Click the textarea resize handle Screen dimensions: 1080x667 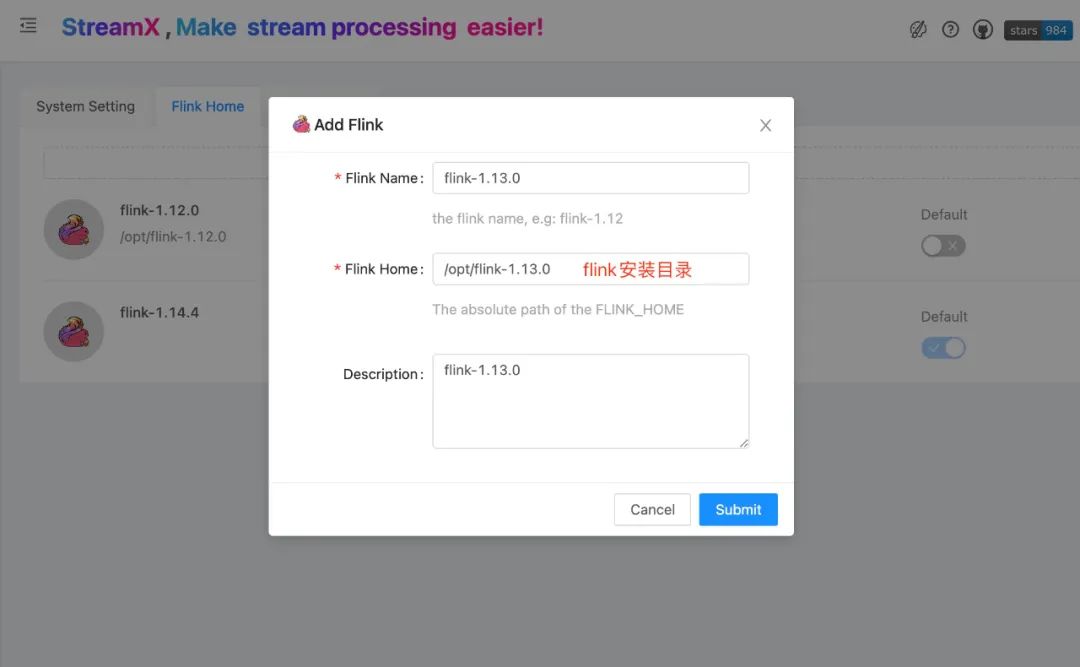point(744,445)
